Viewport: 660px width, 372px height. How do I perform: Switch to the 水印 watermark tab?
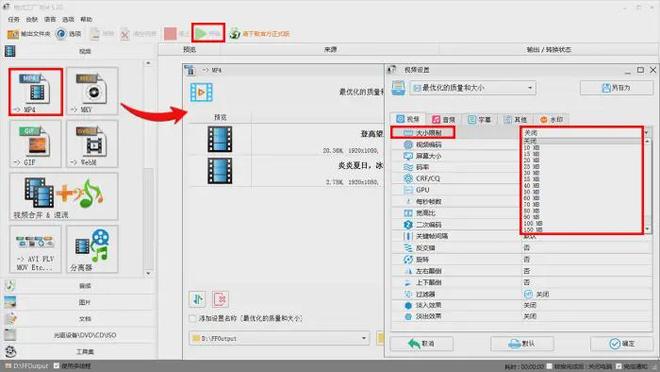click(x=551, y=120)
